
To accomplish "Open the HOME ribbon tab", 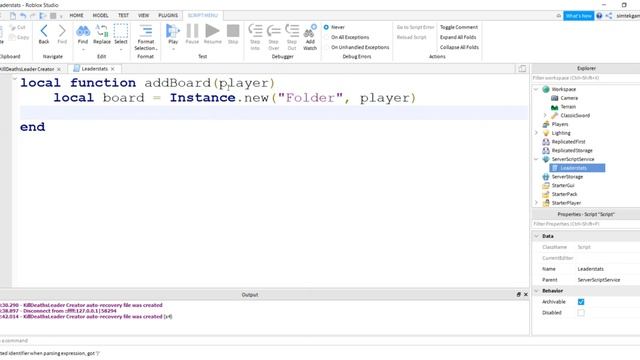I will 76,16.
